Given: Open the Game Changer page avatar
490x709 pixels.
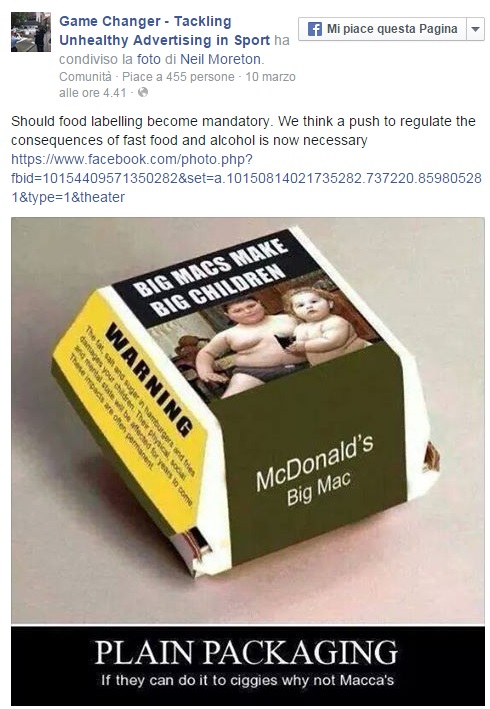Looking at the screenshot, I should [31, 32].
